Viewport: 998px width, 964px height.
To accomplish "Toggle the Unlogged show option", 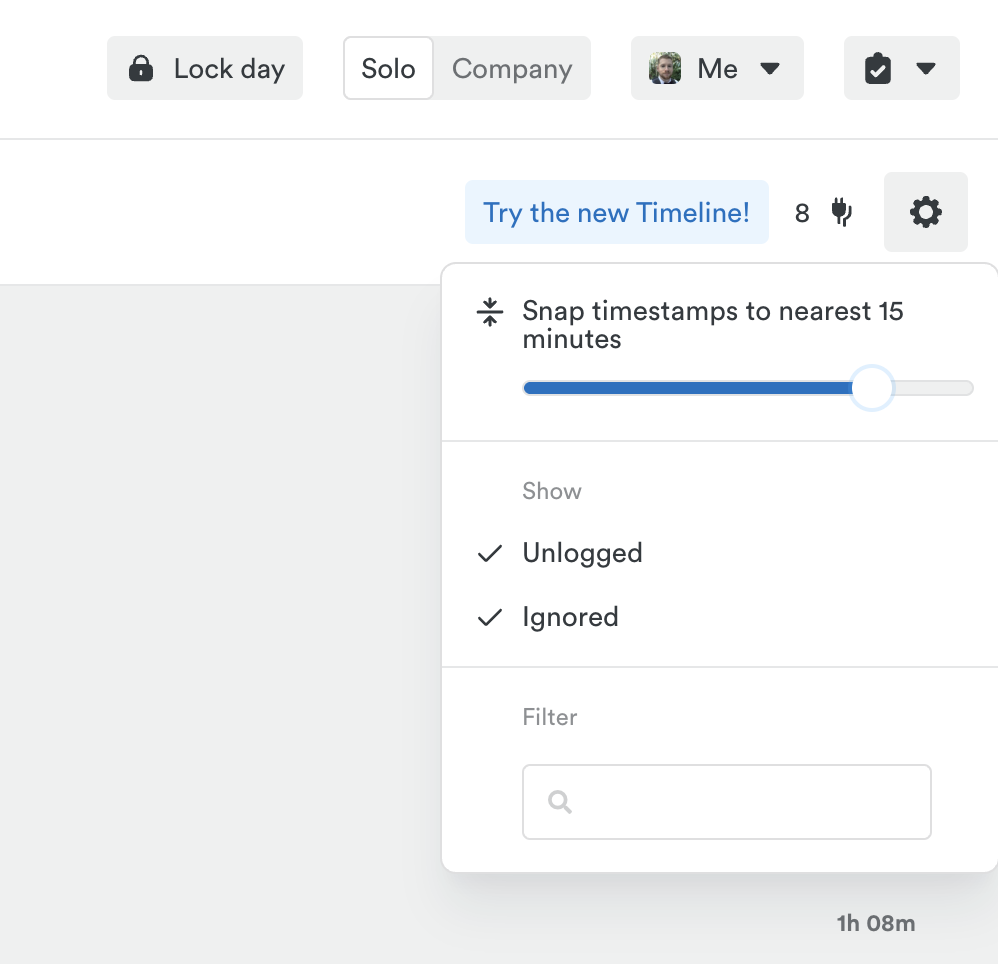I will [582, 553].
